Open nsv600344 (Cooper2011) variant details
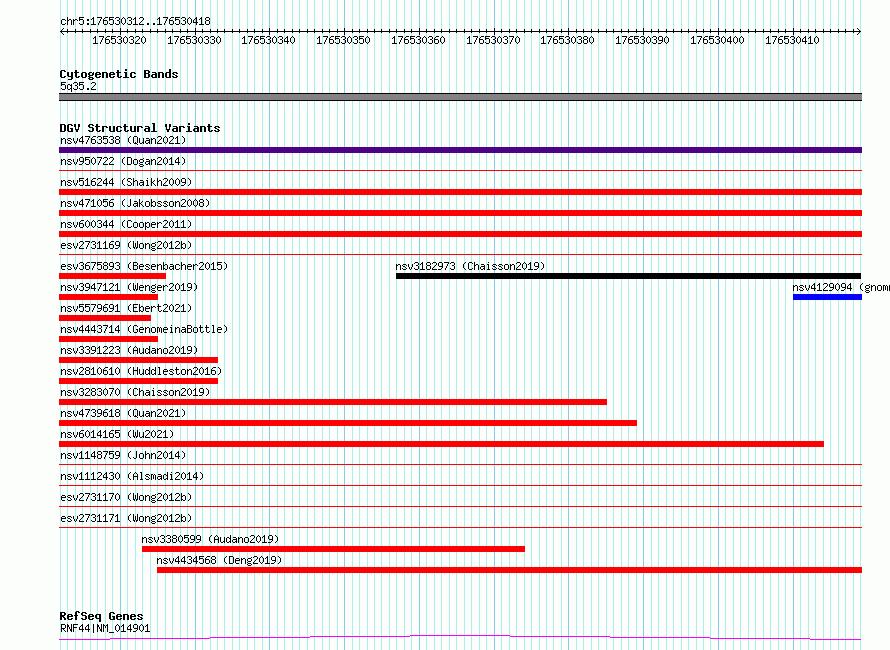Image resolution: width=890 pixels, height=650 pixels. pos(126,224)
